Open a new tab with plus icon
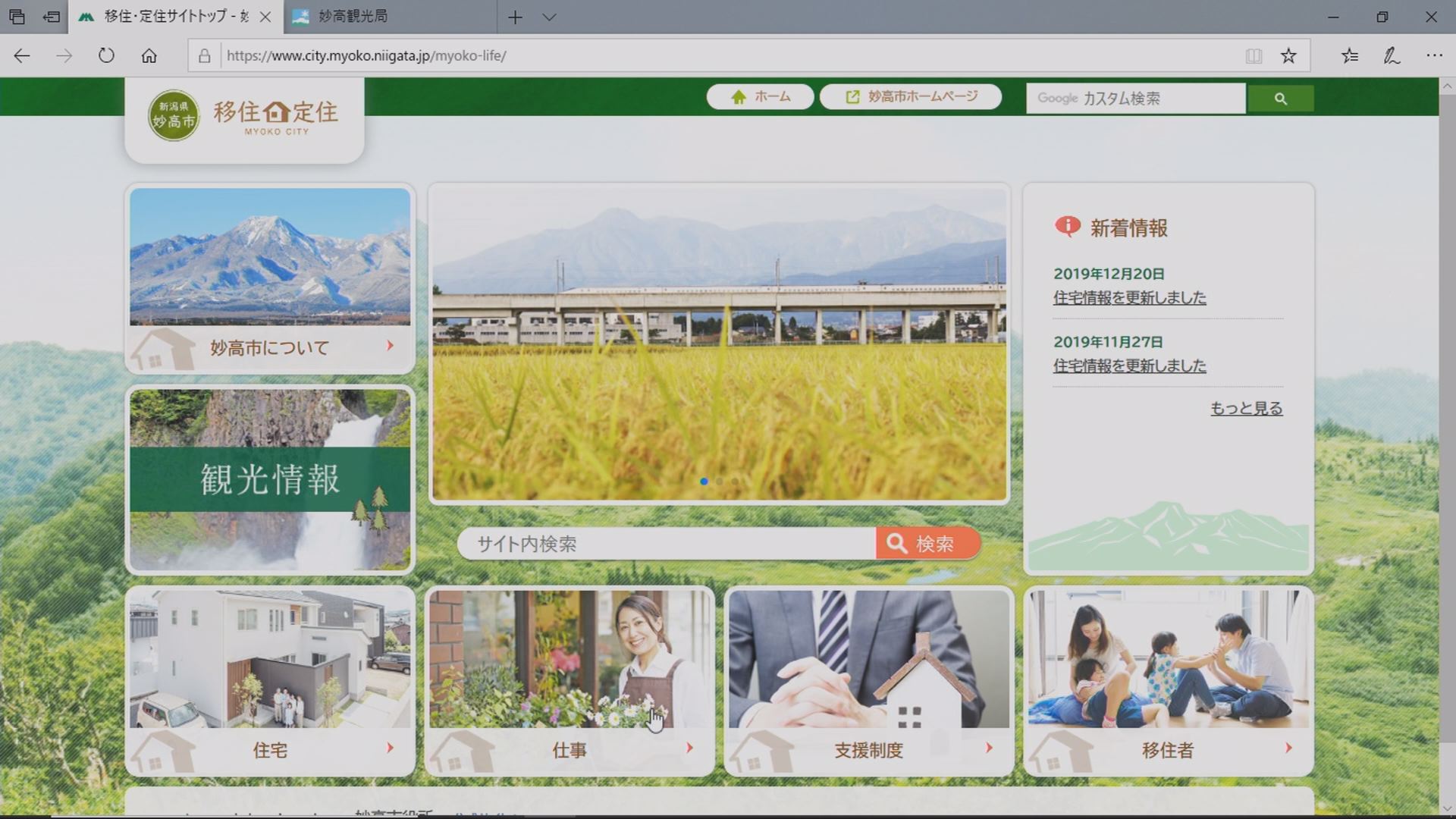Screen dimensions: 1456x819 click(x=515, y=17)
